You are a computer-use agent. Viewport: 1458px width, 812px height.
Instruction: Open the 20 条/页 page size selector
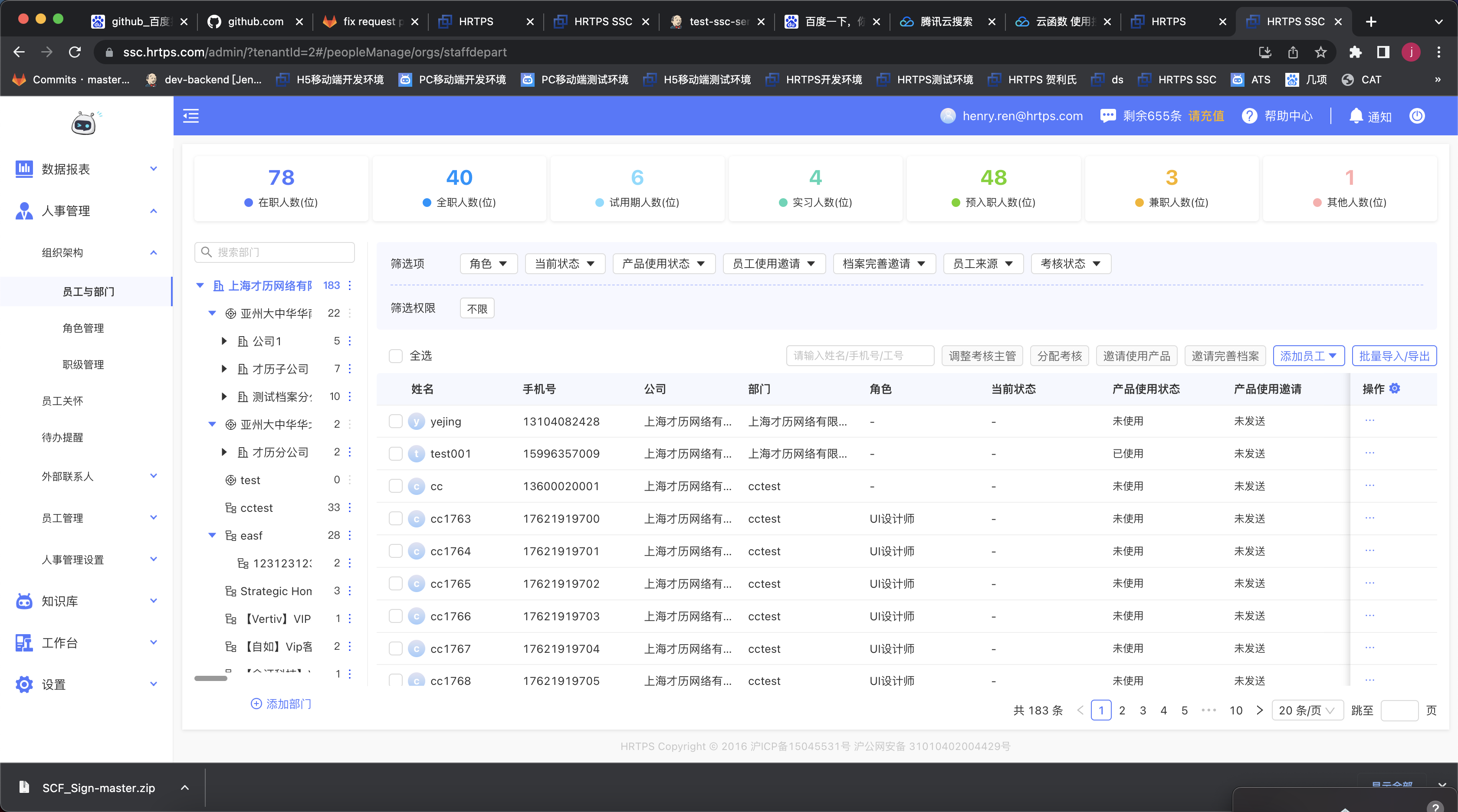coord(1307,710)
